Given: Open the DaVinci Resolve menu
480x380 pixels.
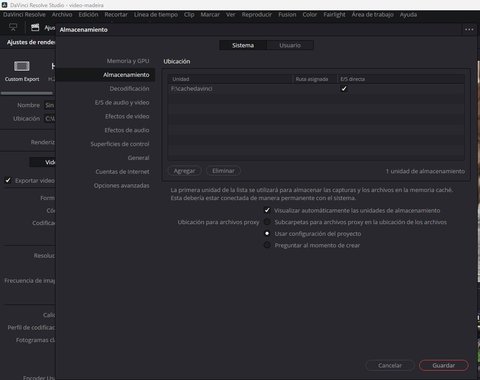Looking at the screenshot, I should click(24, 15).
